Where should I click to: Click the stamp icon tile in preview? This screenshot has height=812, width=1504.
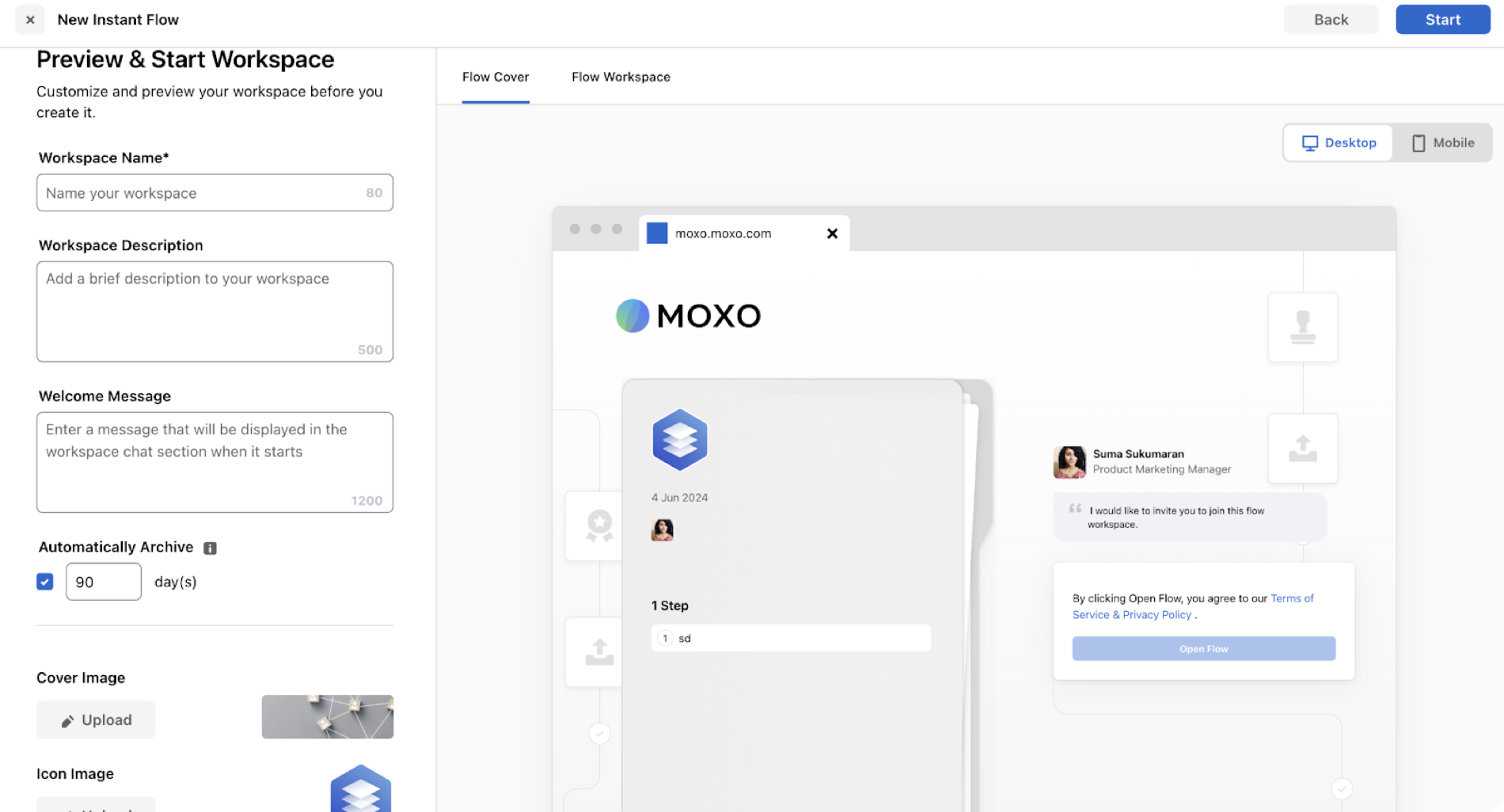[x=1302, y=327]
